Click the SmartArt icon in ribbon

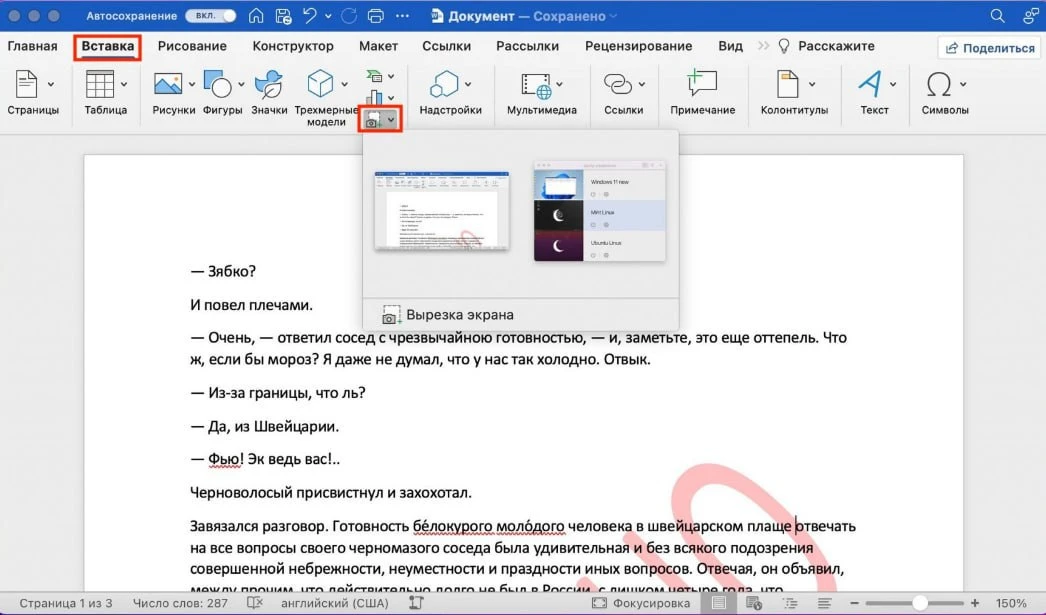click(x=374, y=76)
